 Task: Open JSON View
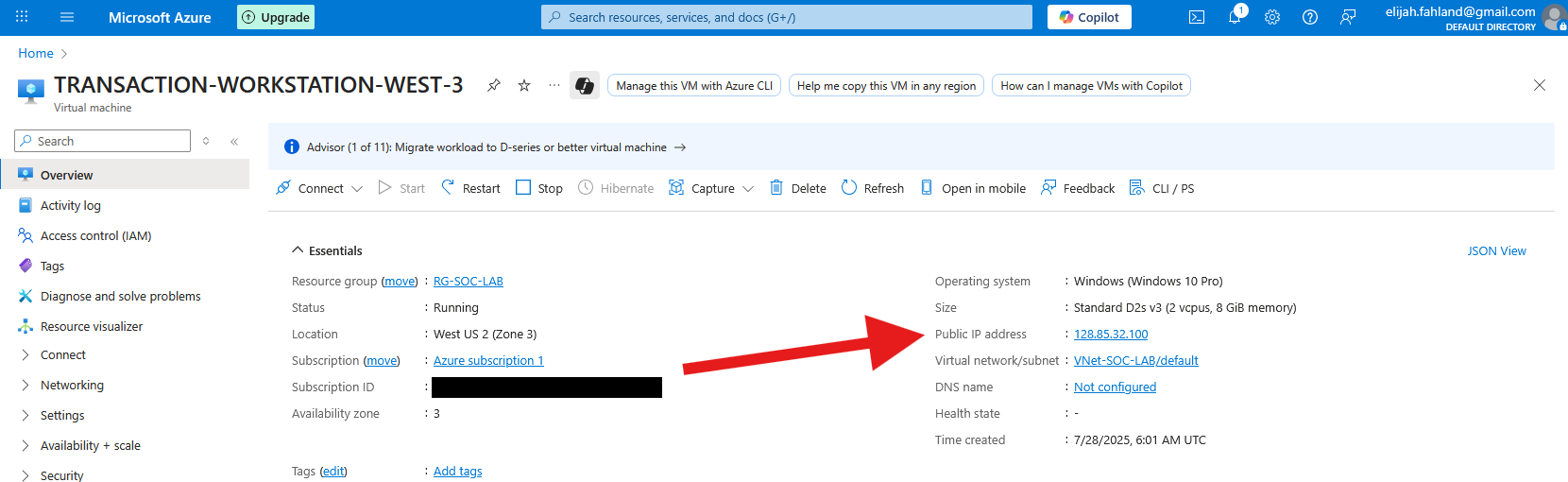1496,250
